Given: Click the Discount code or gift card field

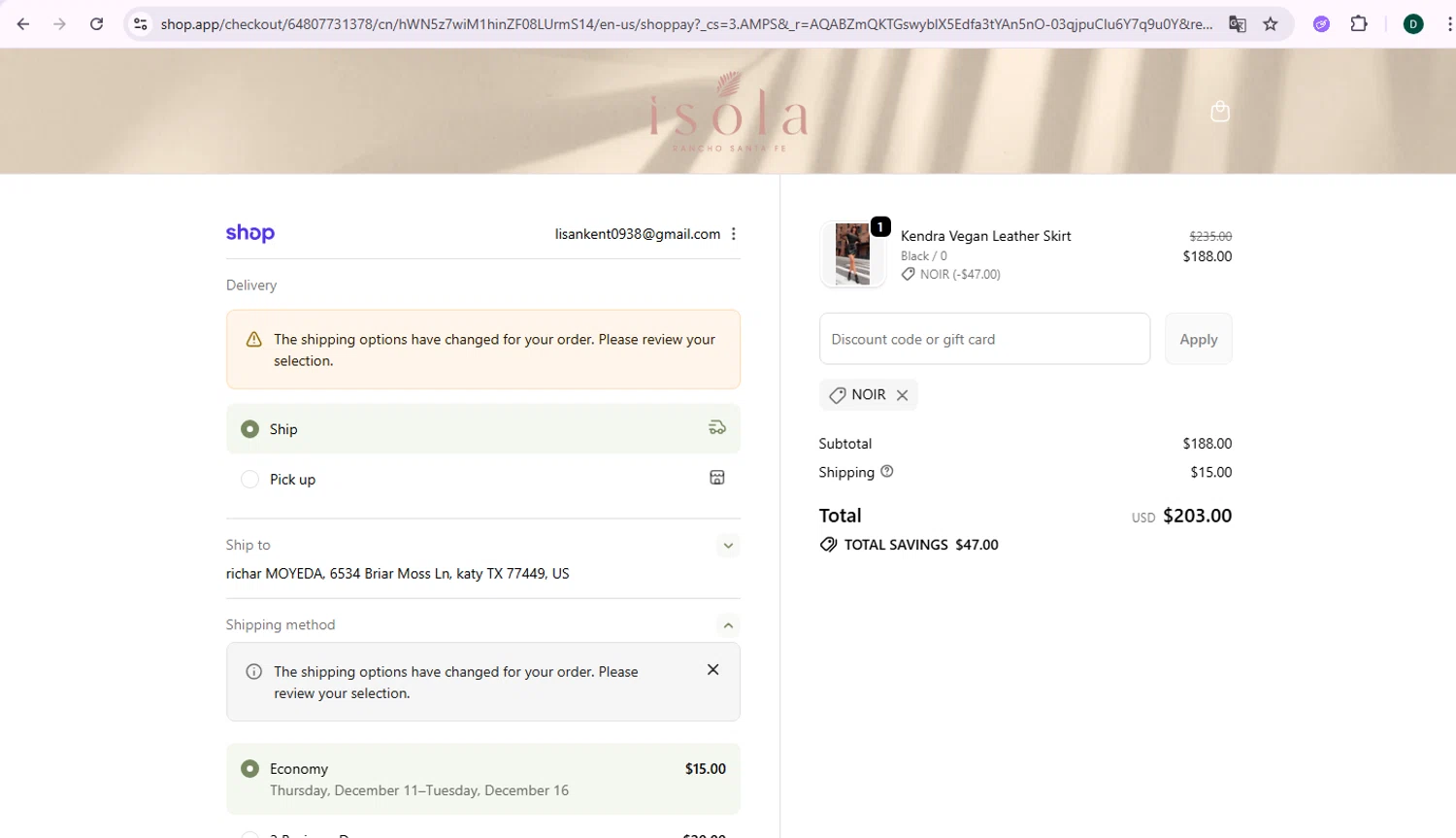Looking at the screenshot, I should [984, 339].
